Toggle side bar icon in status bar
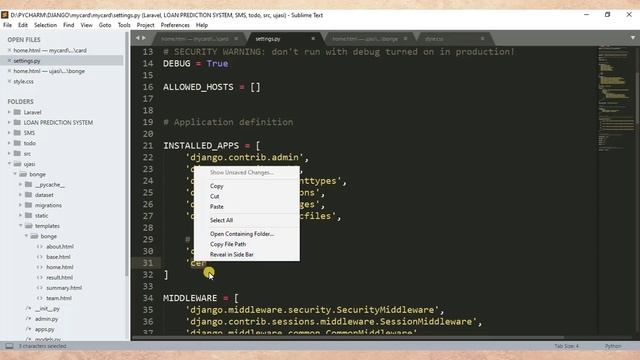The image size is (640, 360). (9, 346)
